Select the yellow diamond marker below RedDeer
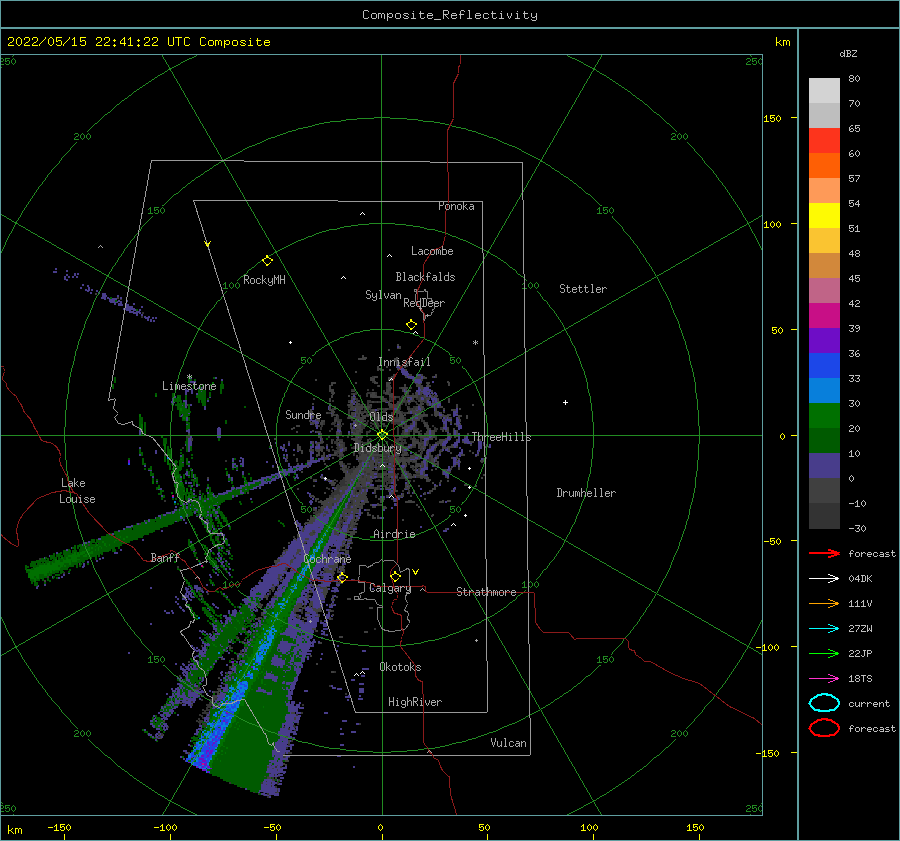This screenshot has height=841, width=900. [411, 325]
